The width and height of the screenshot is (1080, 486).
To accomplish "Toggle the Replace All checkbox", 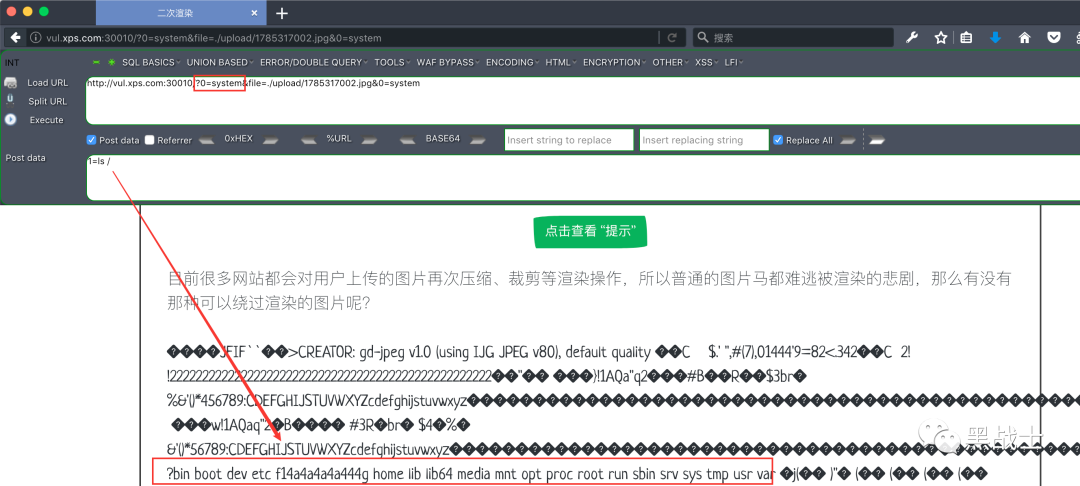I will [x=778, y=140].
